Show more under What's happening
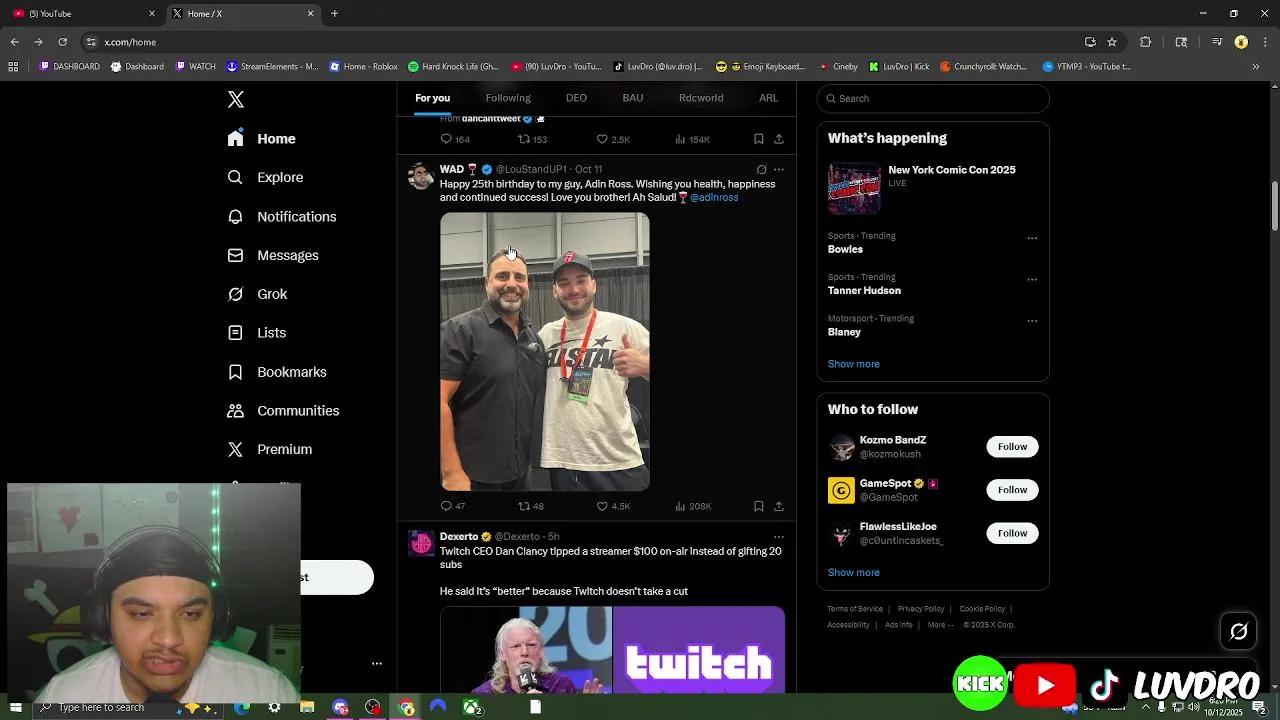The height and width of the screenshot is (720, 1280). (x=853, y=364)
